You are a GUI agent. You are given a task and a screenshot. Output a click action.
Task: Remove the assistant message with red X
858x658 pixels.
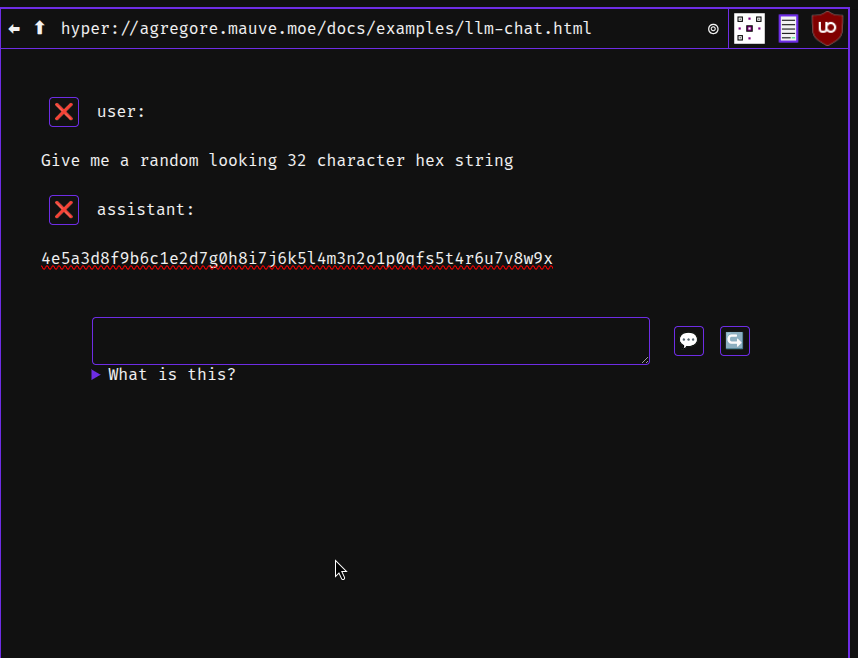pyautogui.click(x=64, y=210)
